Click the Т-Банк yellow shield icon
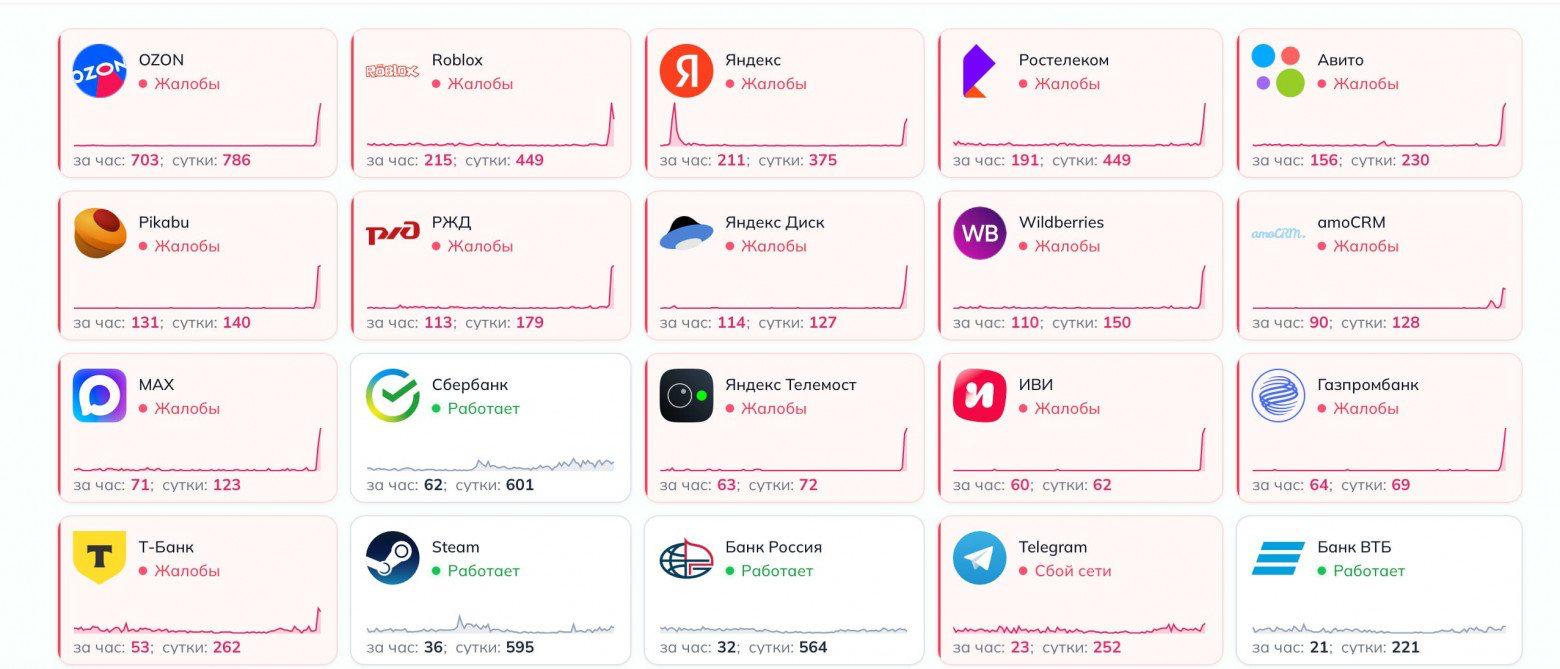Screen dimensions: 1560x669 (x=100, y=558)
